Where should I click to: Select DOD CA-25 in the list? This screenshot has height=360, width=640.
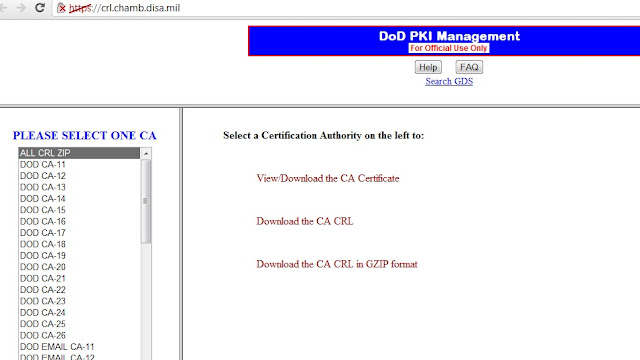point(79,324)
